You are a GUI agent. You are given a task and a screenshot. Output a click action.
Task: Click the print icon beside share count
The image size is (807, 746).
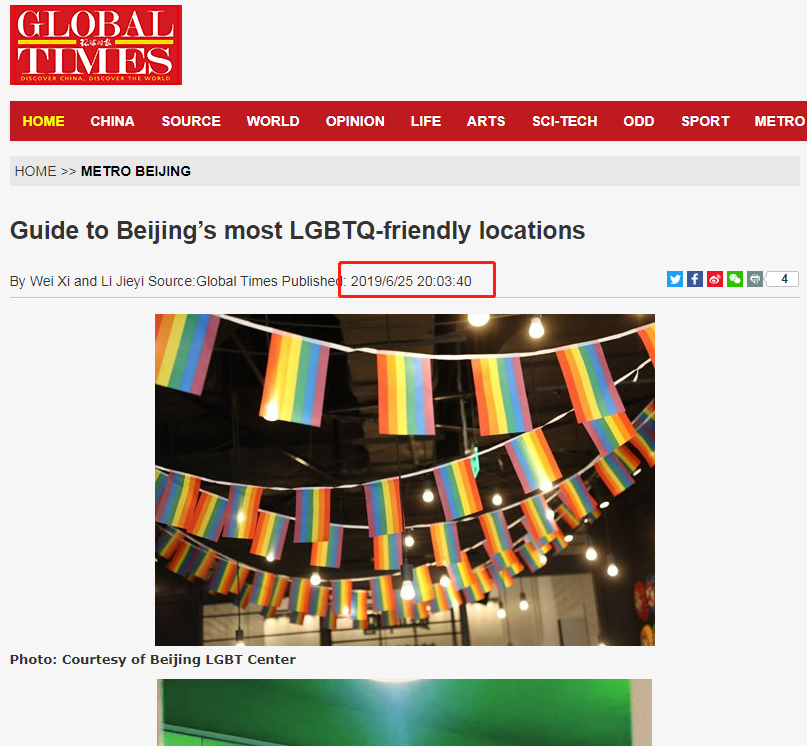(x=755, y=279)
